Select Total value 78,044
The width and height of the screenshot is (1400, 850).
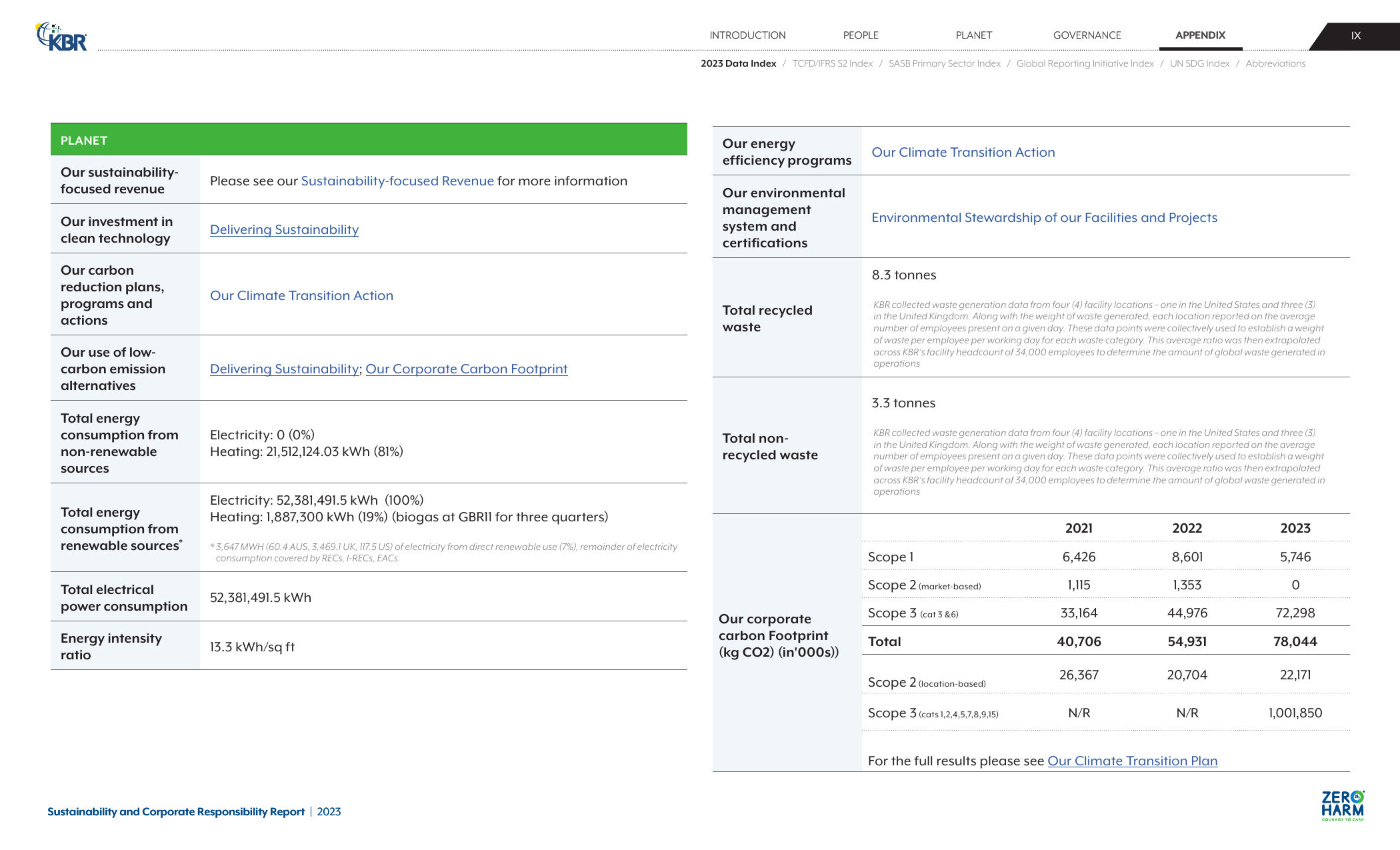[1295, 641]
